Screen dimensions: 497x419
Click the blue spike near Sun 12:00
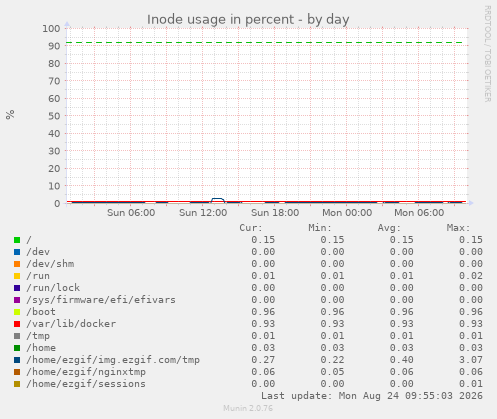pyautogui.click(x=218, y=199)
